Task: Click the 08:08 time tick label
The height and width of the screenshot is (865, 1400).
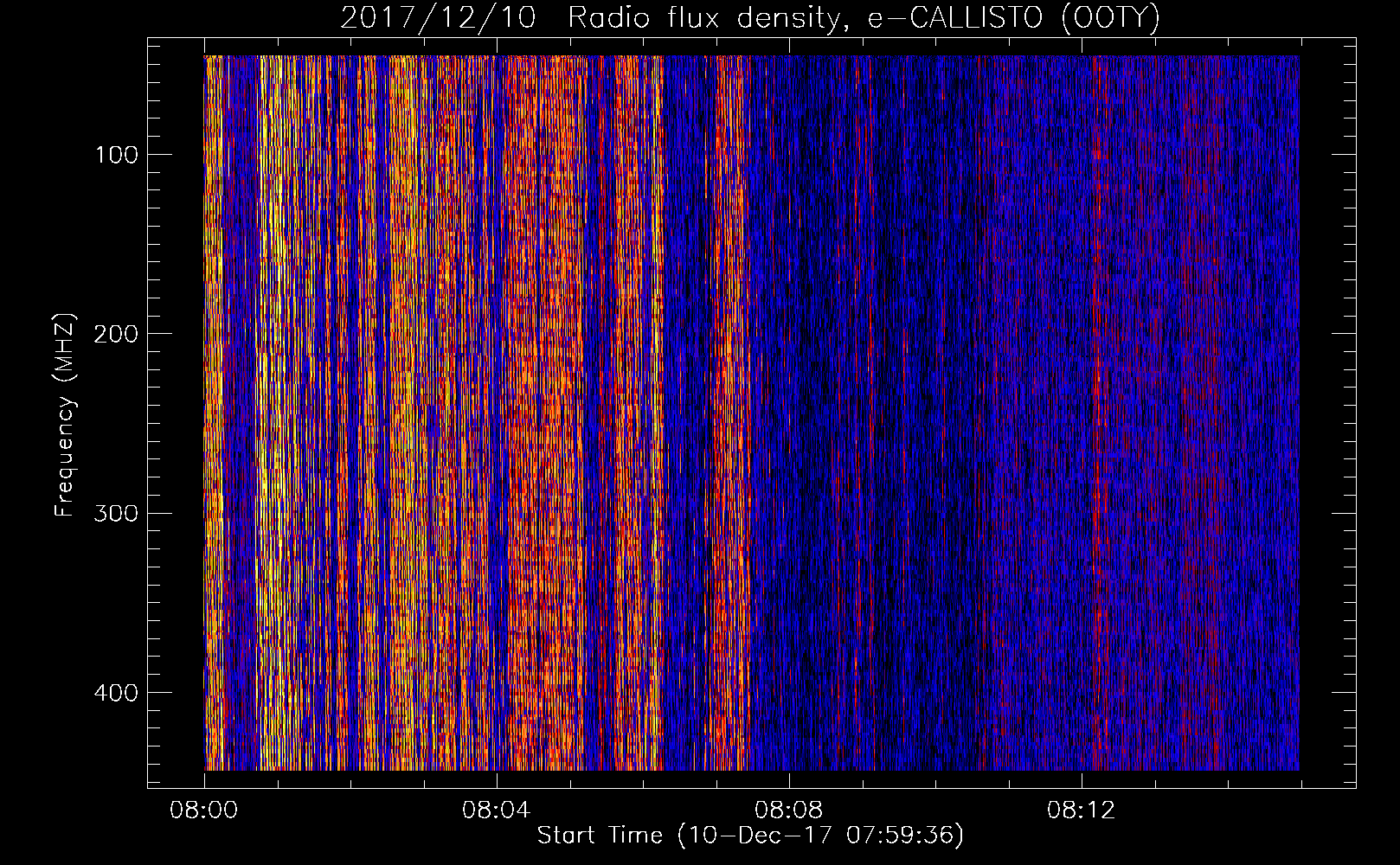Action: click(x=789, y=811)
